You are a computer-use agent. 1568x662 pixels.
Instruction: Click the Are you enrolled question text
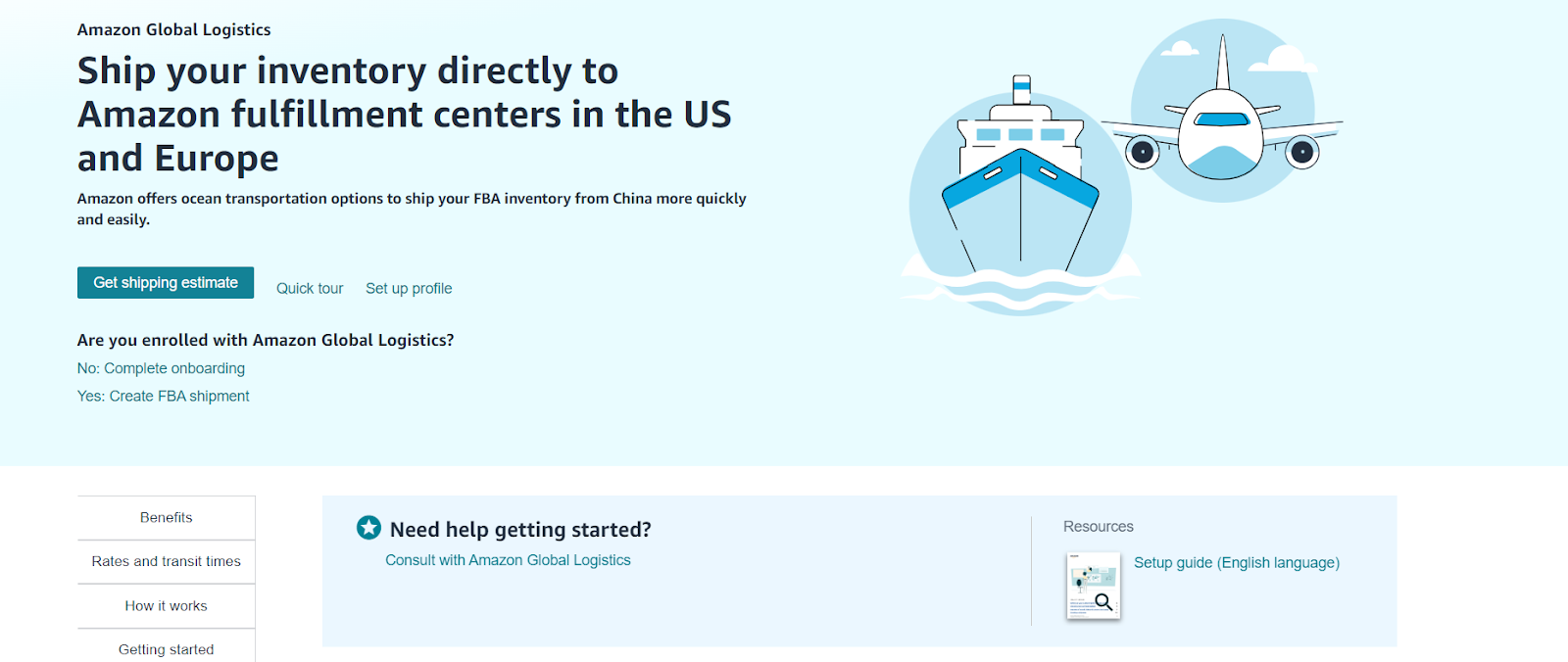pos(266,340)
